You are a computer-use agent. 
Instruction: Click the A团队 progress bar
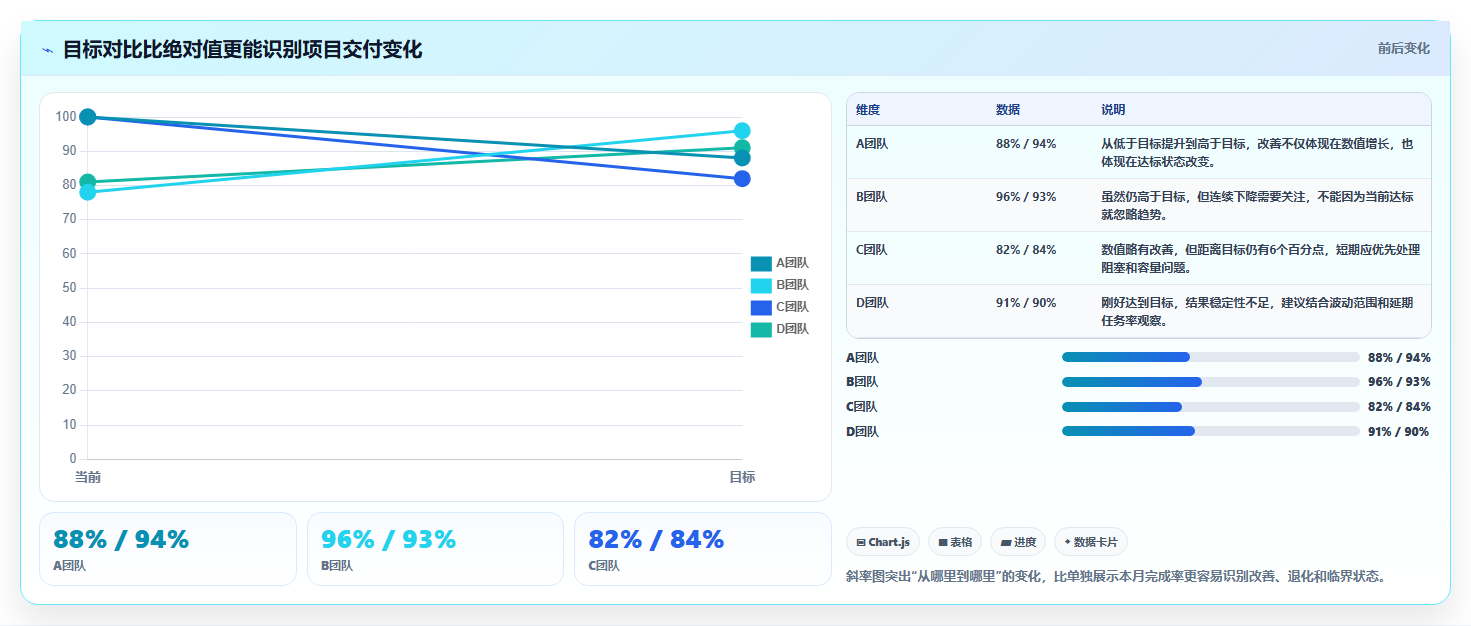click(x=1210, y=357)
